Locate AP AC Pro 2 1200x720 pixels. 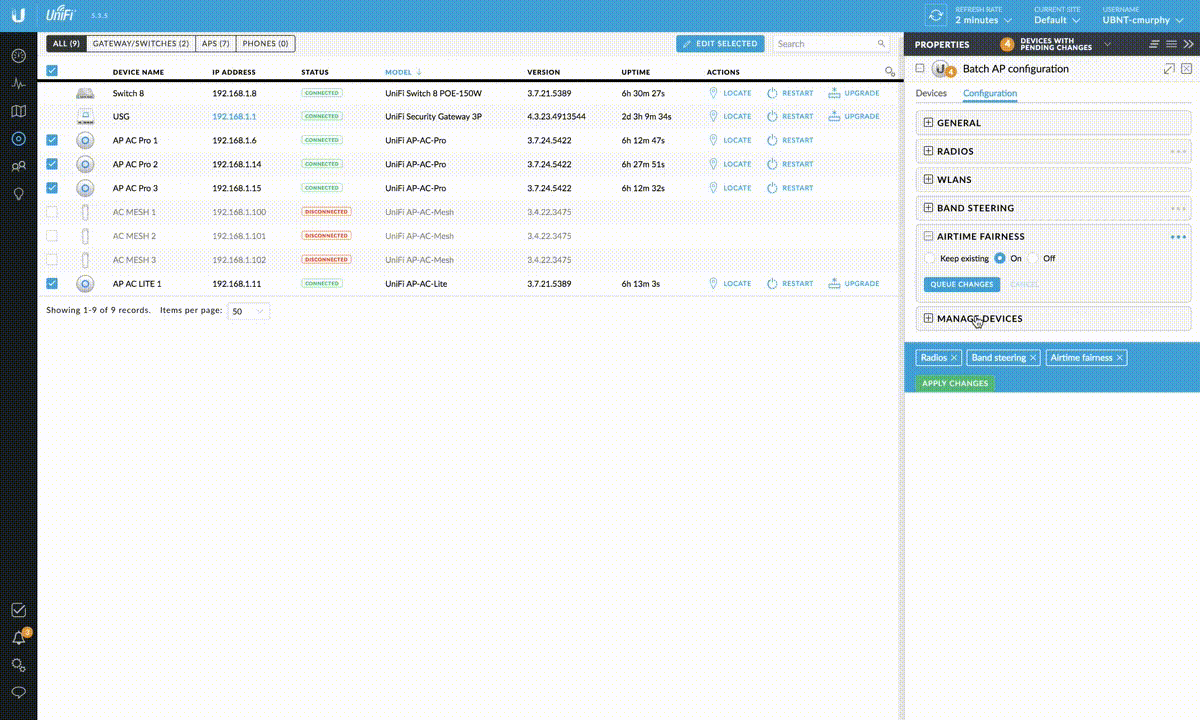click(730, 164)
